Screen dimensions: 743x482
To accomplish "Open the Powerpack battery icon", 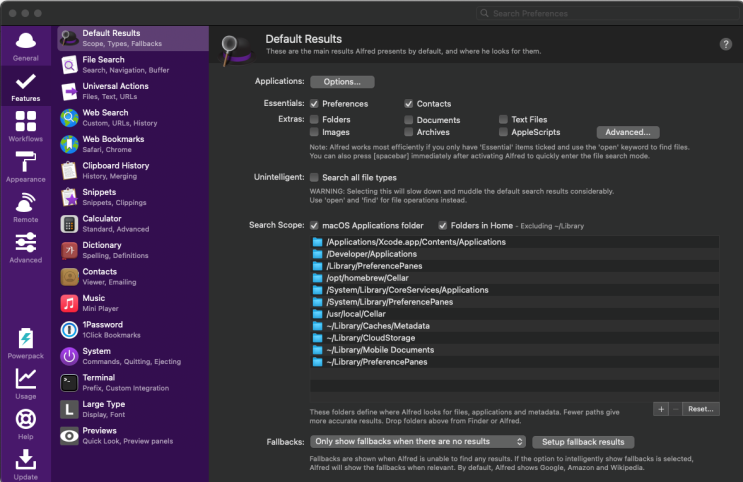I will 26,338.
